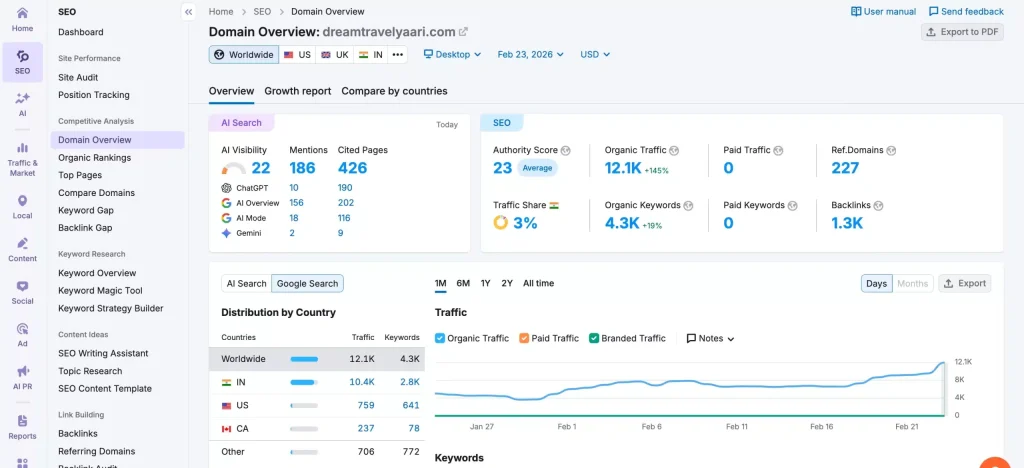Select the All time range
The image size is (1024, 468).
point(538,283)
